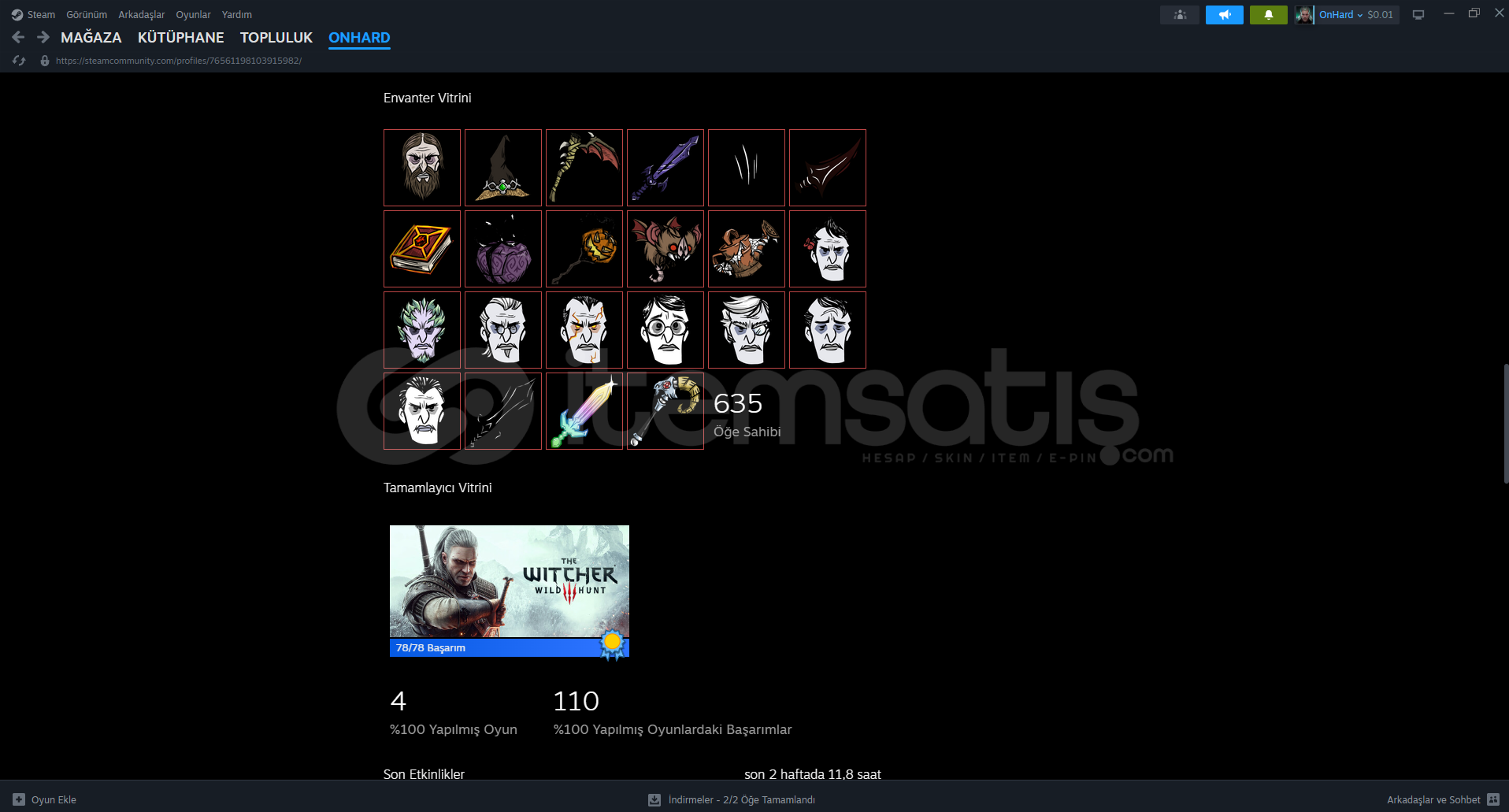Select the white claw marks item

(747, 168)
